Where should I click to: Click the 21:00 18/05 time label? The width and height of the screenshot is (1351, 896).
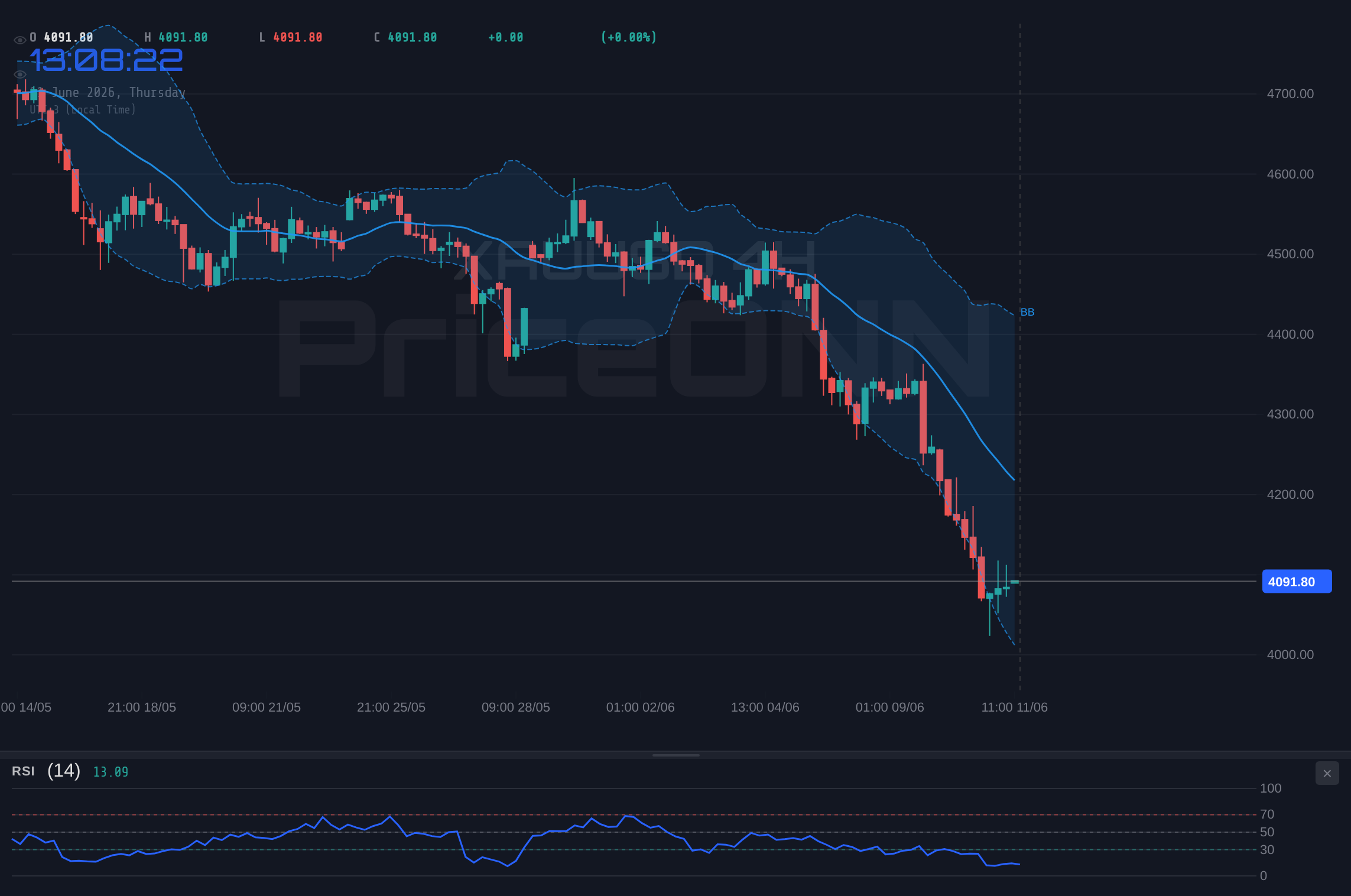click(142, 707)
